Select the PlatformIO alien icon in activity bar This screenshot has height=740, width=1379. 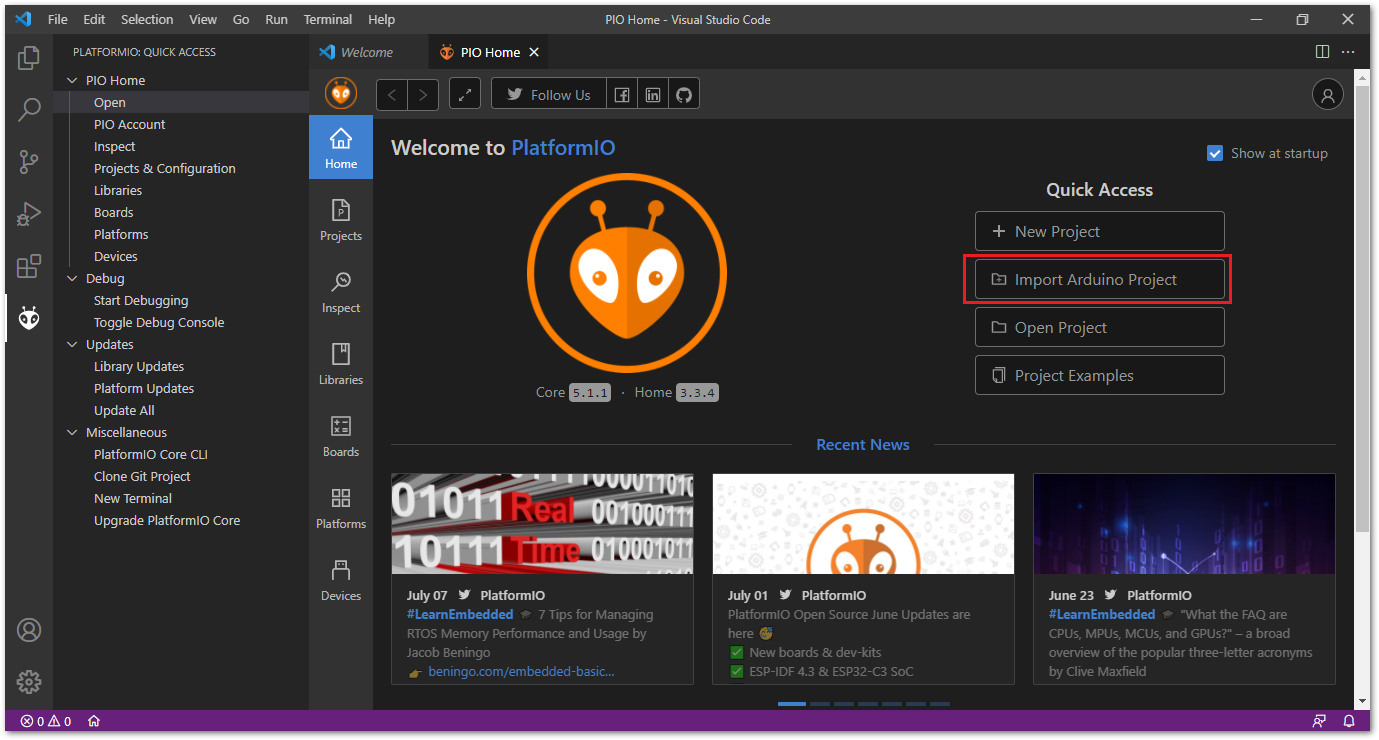[x=29, y=318]
